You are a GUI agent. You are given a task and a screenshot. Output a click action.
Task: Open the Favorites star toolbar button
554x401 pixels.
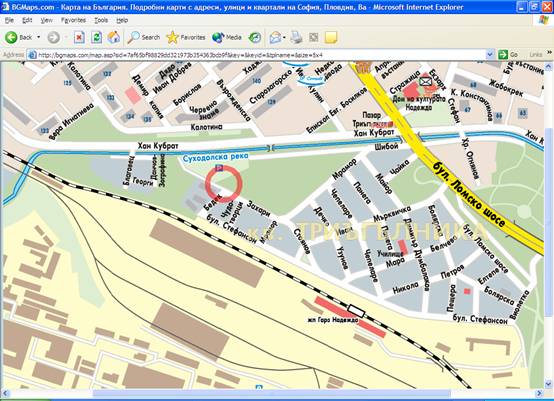[186, 37]
